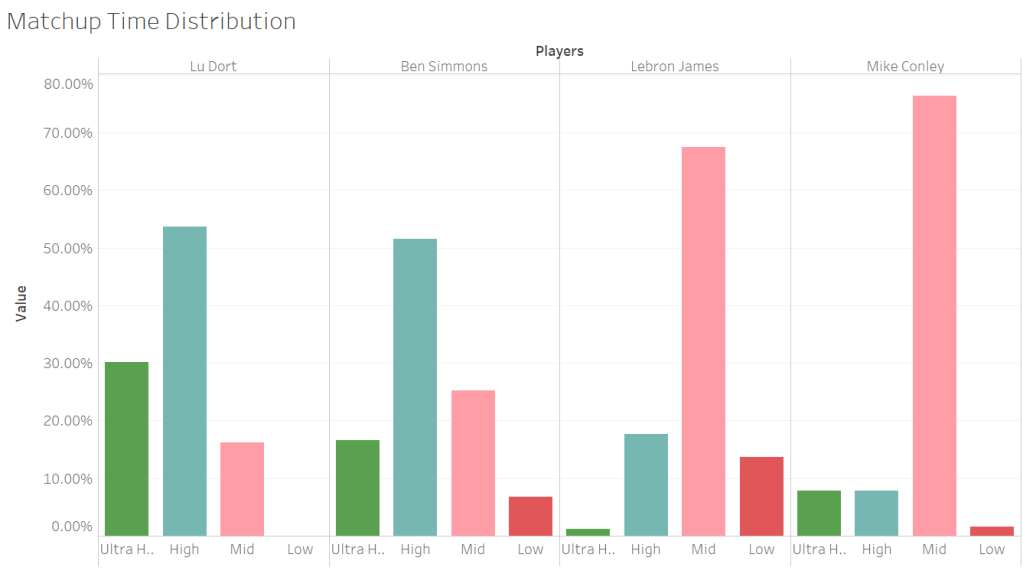Select Ben Simmons' pink Mid bar

point(473,462)
